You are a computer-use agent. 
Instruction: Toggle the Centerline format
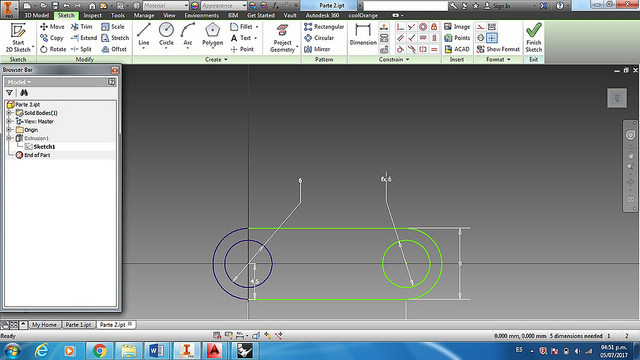coord(481,38)
